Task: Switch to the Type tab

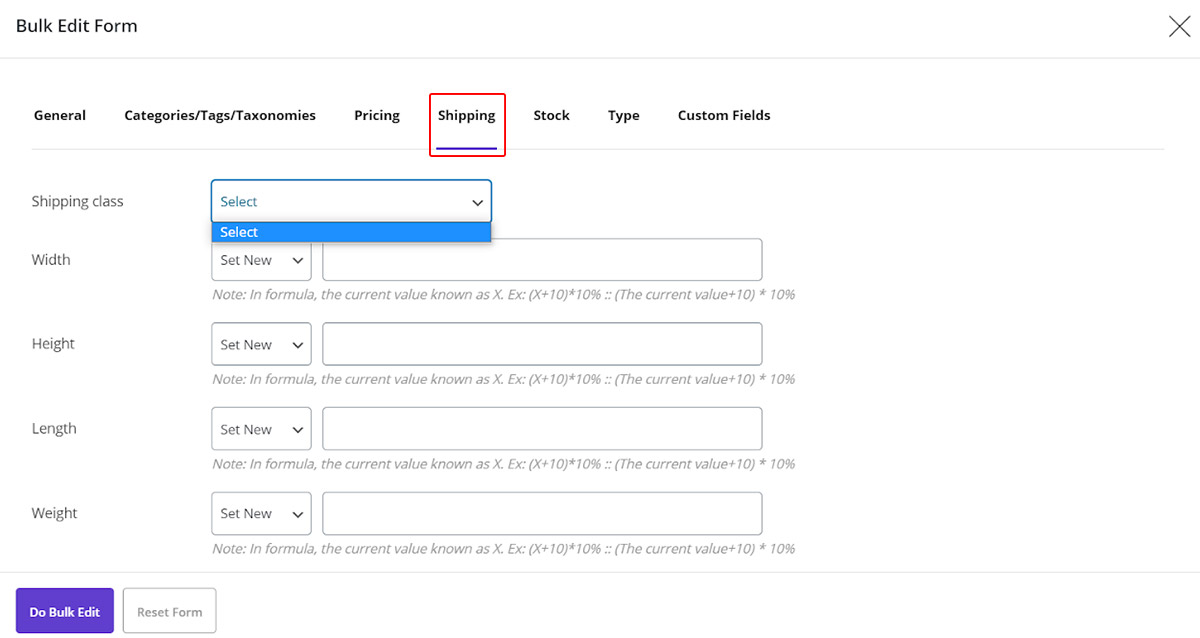Action: (x=623, y=116)
